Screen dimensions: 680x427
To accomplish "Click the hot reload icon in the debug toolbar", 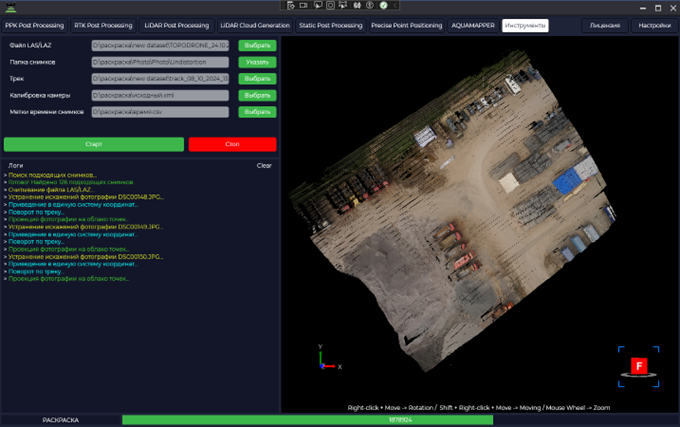I will (357, 5).
